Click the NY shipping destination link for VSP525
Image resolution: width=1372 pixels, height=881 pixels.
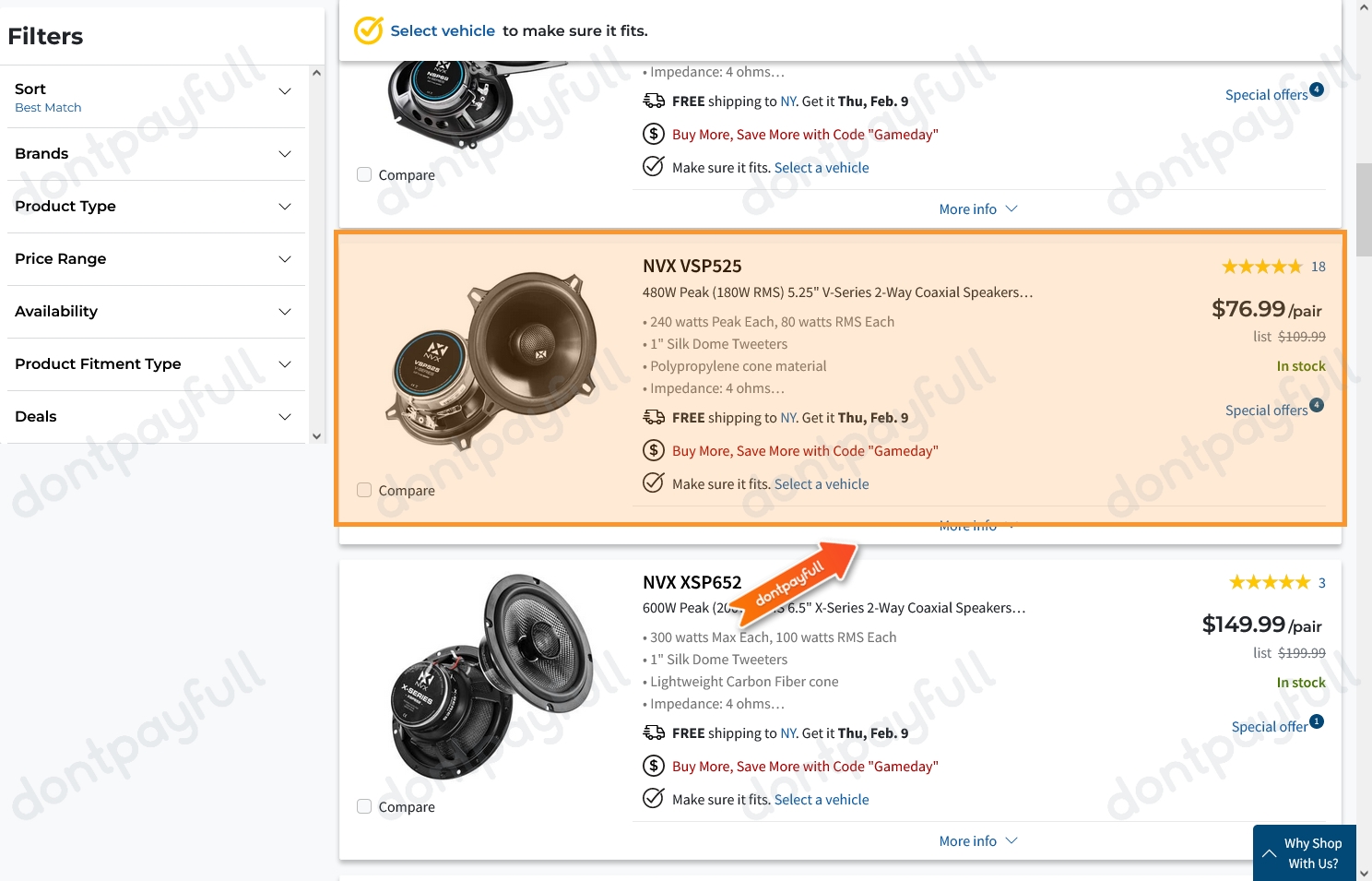pos(787,417)
